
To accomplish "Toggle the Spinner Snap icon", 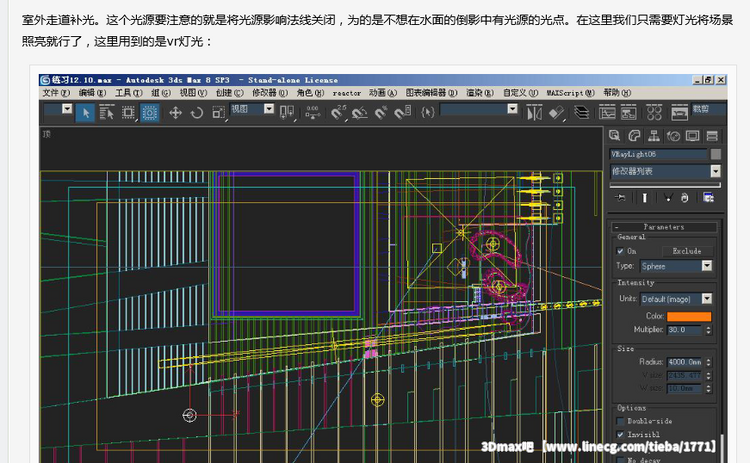I will pyautogui.click(x=402, y=113).
